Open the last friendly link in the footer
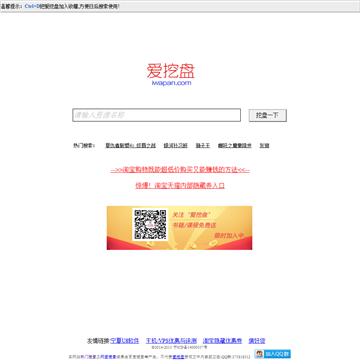 [257, 341]
